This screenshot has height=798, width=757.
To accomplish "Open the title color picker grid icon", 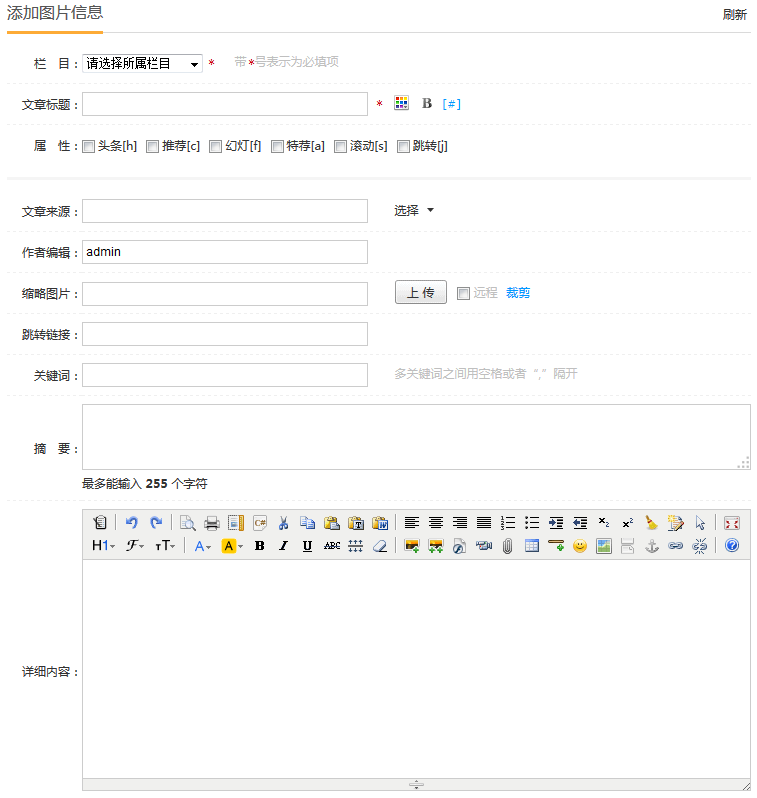I will 401,103.
